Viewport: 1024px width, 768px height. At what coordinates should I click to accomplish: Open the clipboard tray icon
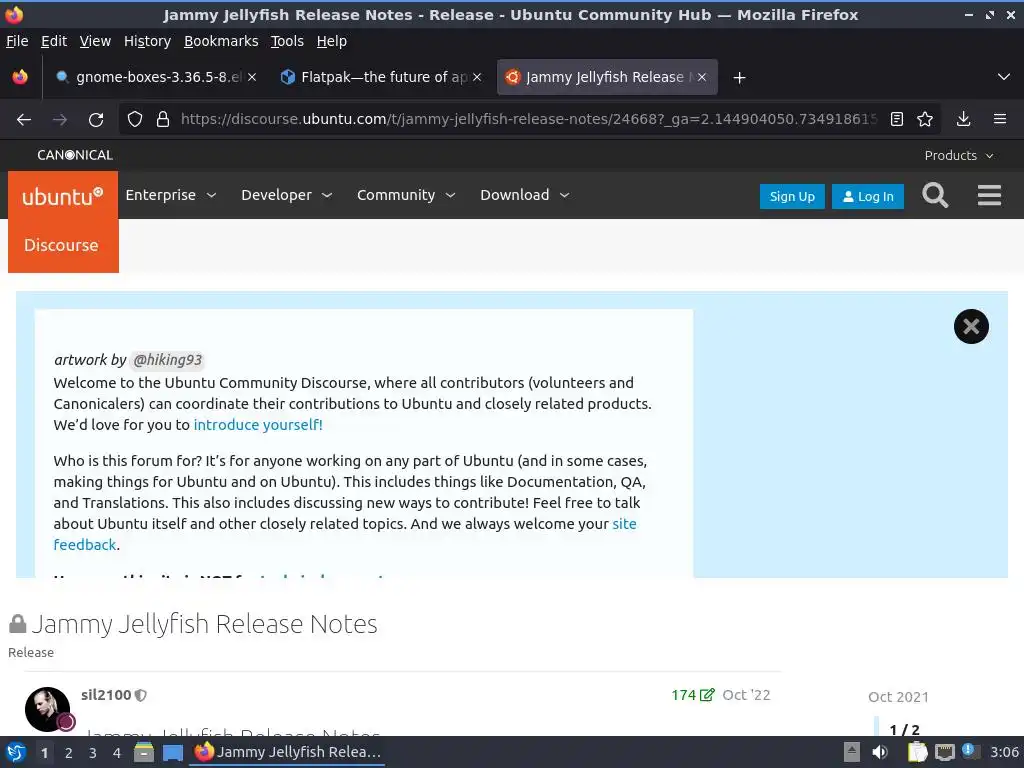pos(917,752)
